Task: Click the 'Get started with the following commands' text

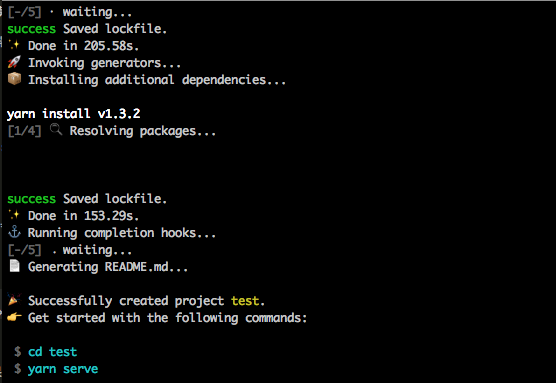Action: 167,318
